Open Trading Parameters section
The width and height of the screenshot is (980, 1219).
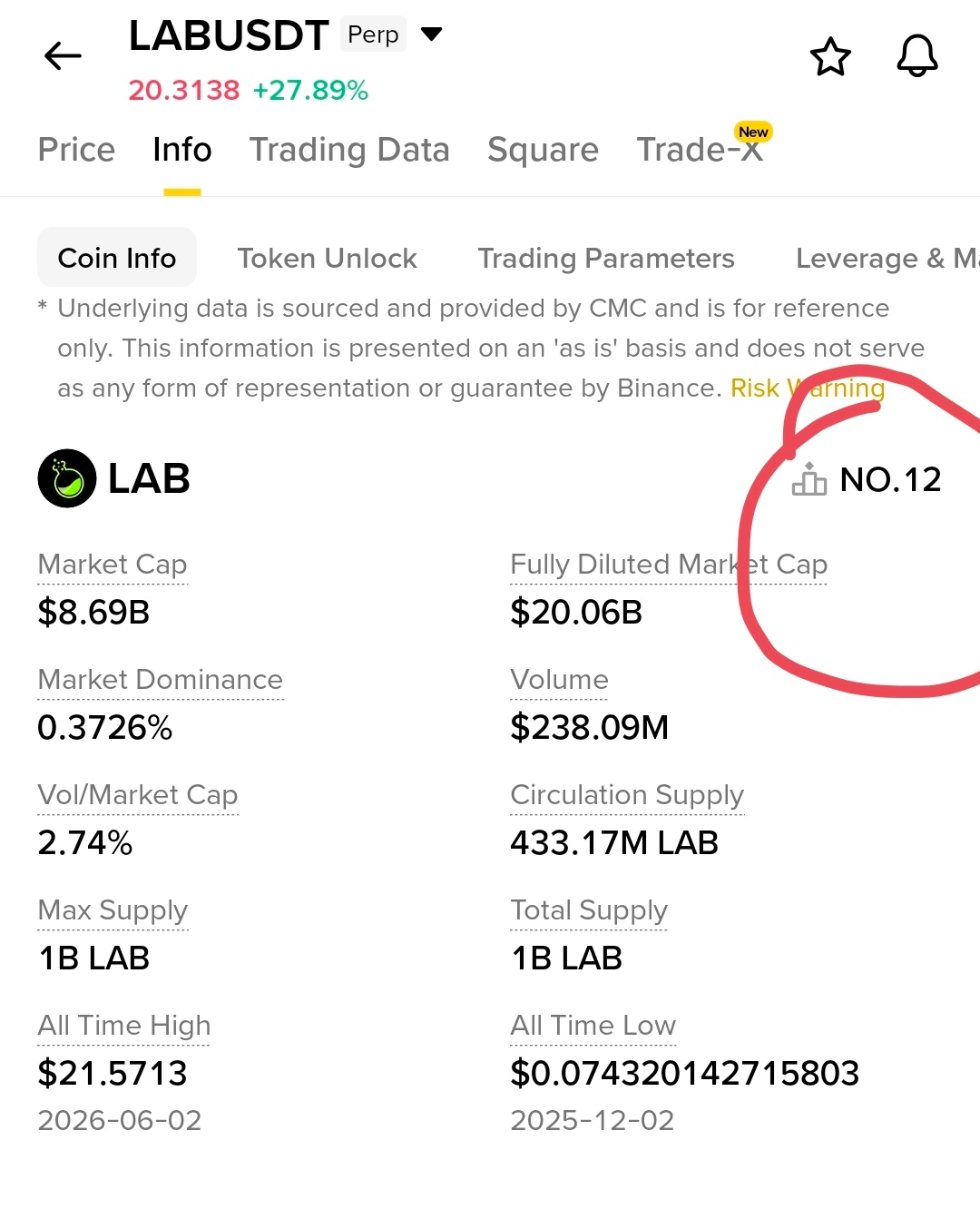606,259
